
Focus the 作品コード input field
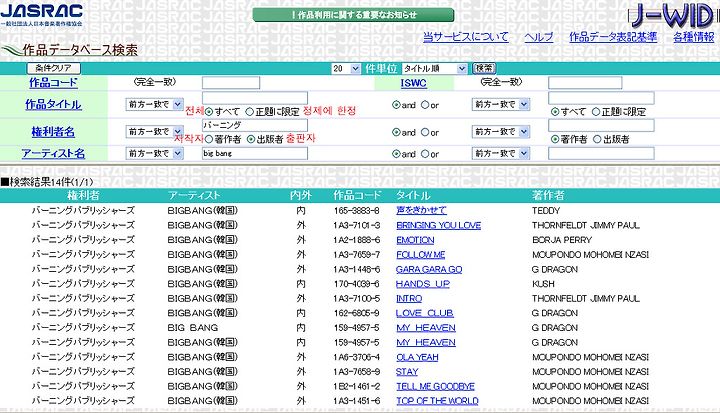231,83
